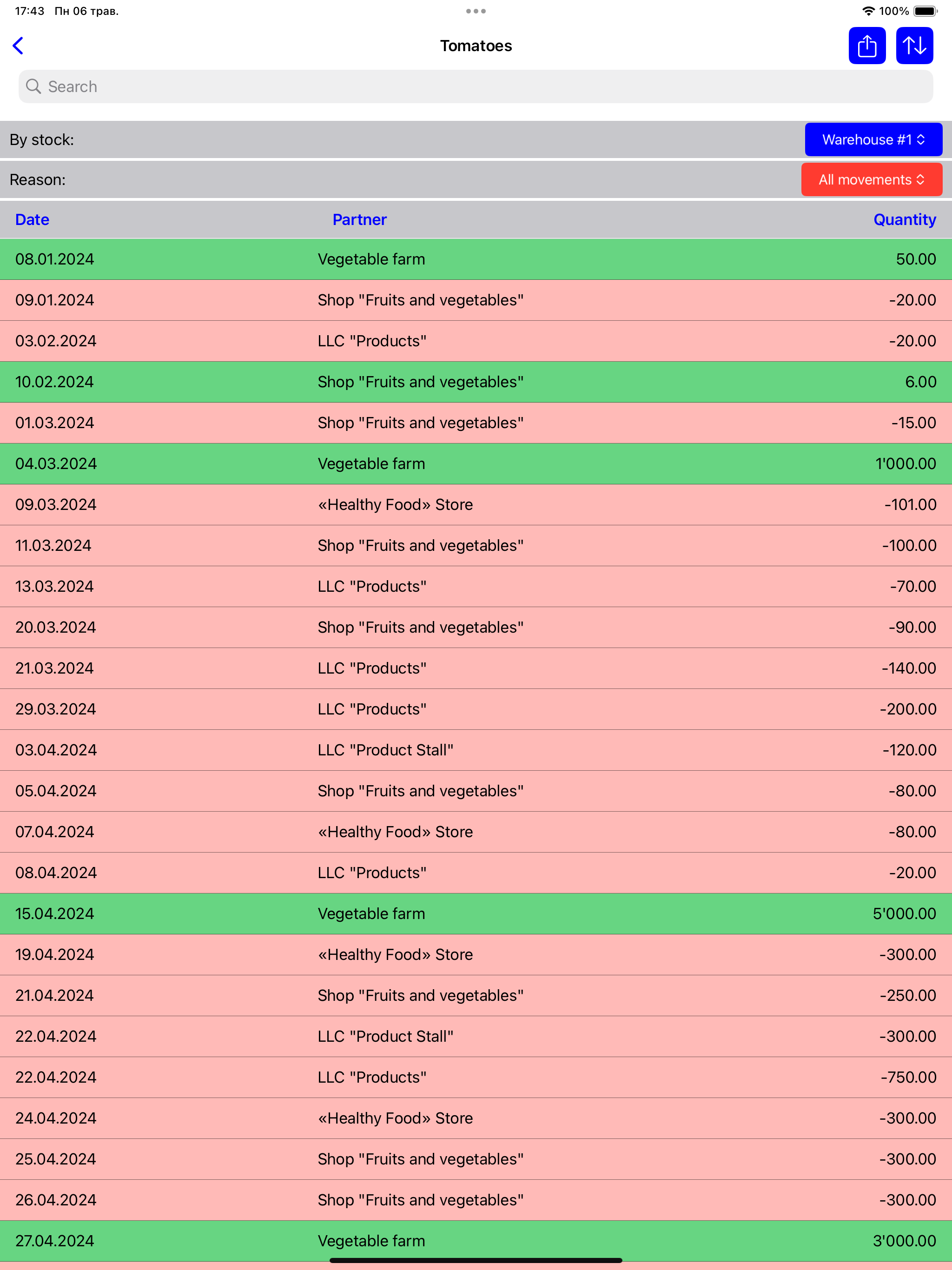This screenshot has width=952, height=1270.
Task: Select the 01.03.2024 row
Action: 476,423
